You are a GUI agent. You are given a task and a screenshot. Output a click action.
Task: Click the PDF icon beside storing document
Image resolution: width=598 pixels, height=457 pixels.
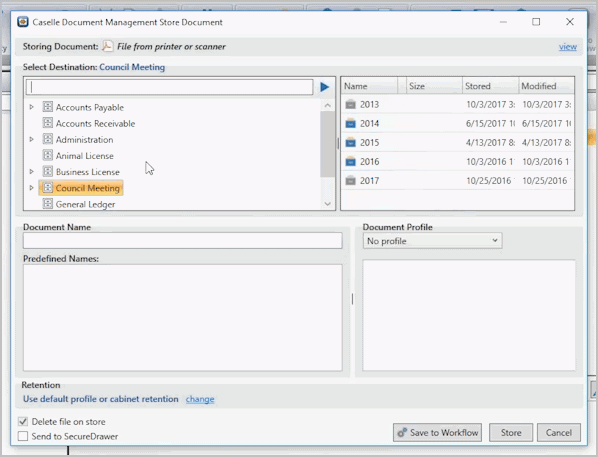coord(107,47)
